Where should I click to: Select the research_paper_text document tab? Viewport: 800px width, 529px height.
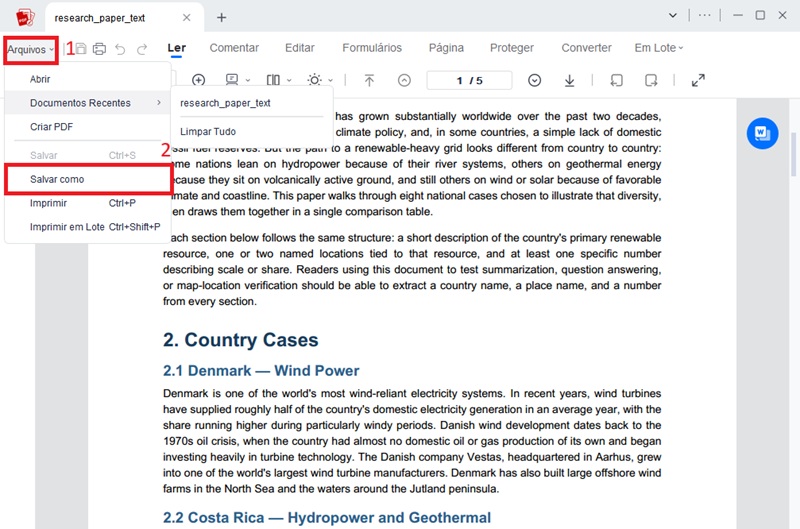click(x=124, y=18)
